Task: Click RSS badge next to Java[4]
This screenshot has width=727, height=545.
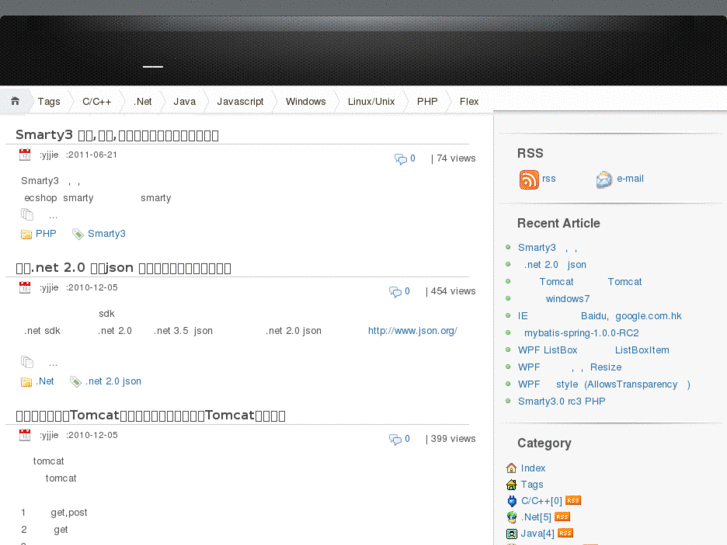Action: tap(565, 533)
